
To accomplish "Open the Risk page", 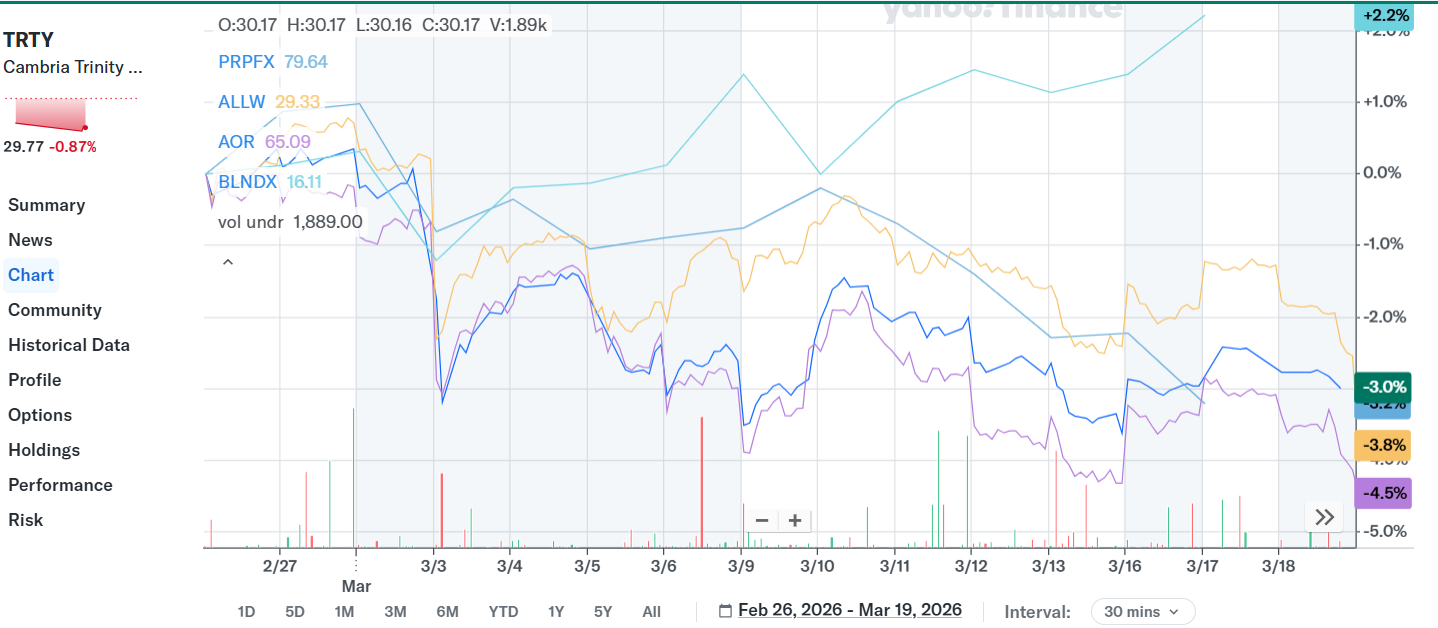I will 26,520.
